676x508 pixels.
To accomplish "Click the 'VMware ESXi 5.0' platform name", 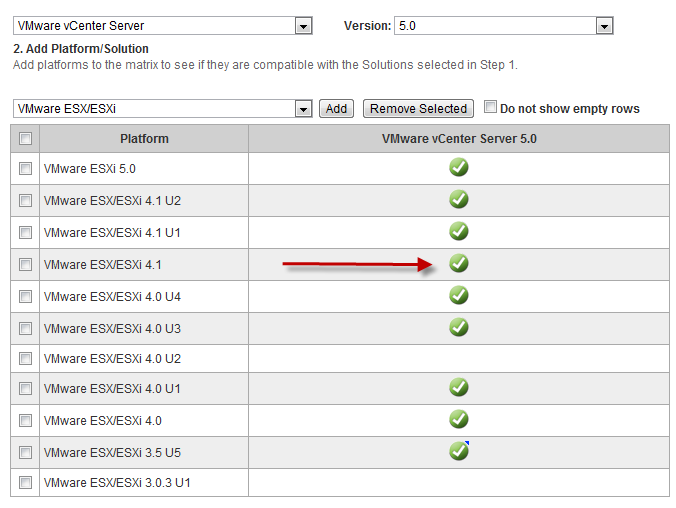I will click(90, 169).
